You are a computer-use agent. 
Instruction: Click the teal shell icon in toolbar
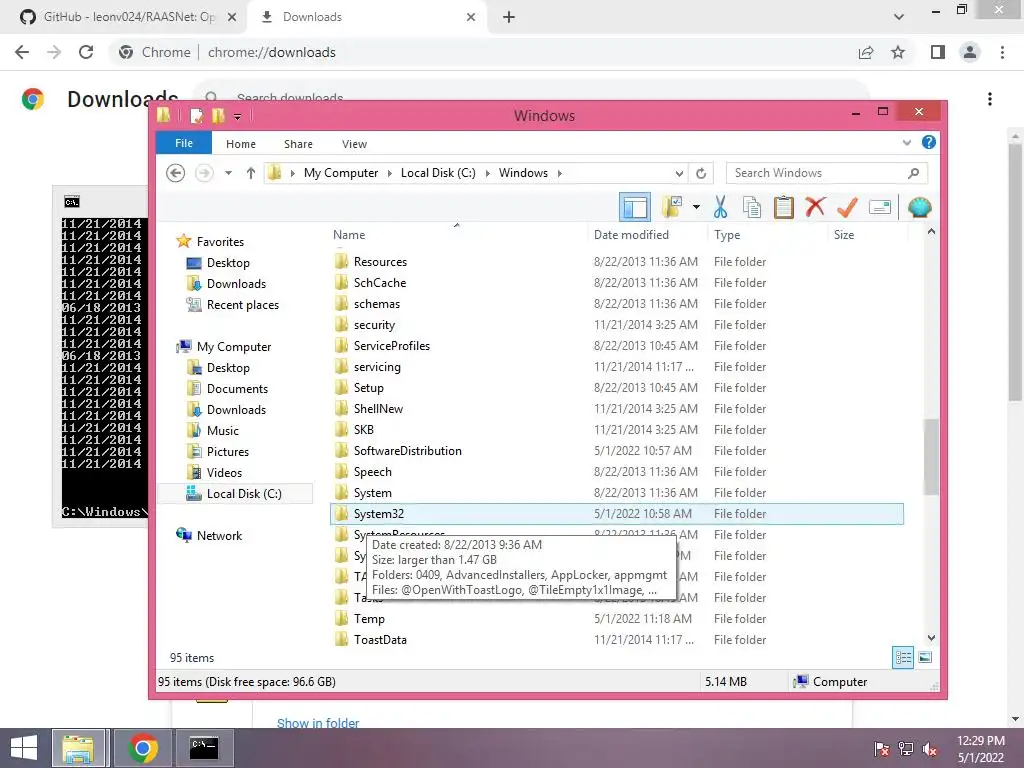tap(920, 207)
